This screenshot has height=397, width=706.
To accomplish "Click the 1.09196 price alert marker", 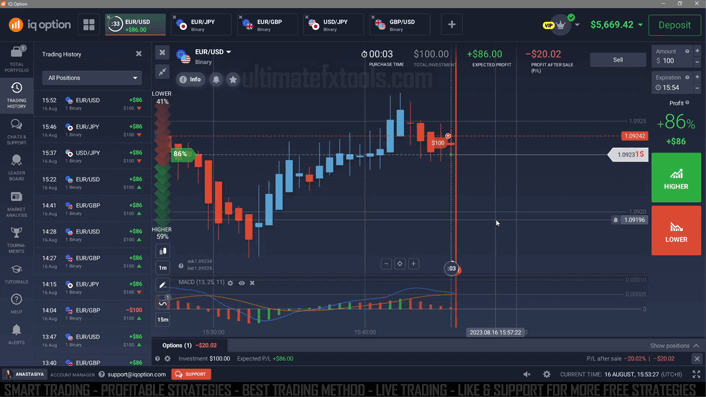I will tap(630, 220).
